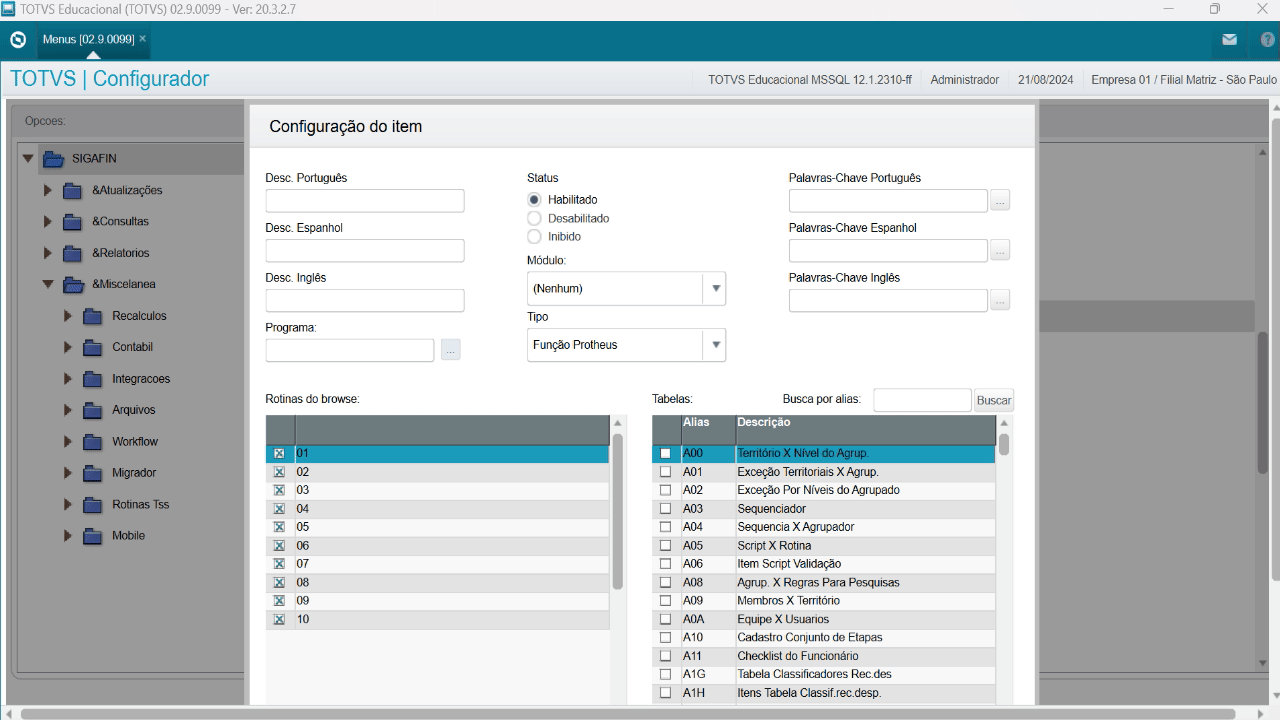Screen dimensions: 1280x720
Task: Click the Administrador user label
Action: (x=964, y=80)
